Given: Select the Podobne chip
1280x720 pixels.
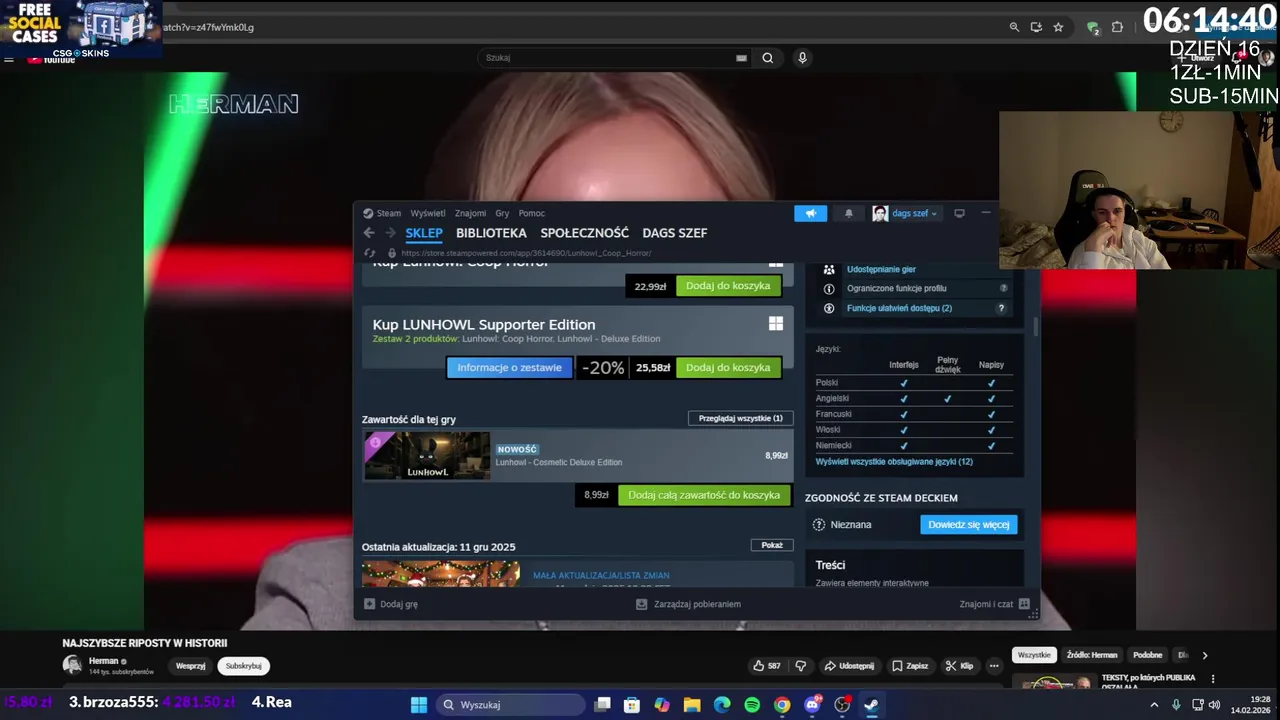Looking at the screenshot, I should point(1147,655).
